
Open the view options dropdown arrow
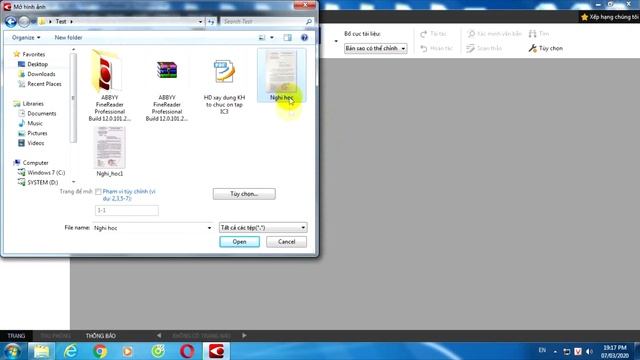[x=272, y=38]
